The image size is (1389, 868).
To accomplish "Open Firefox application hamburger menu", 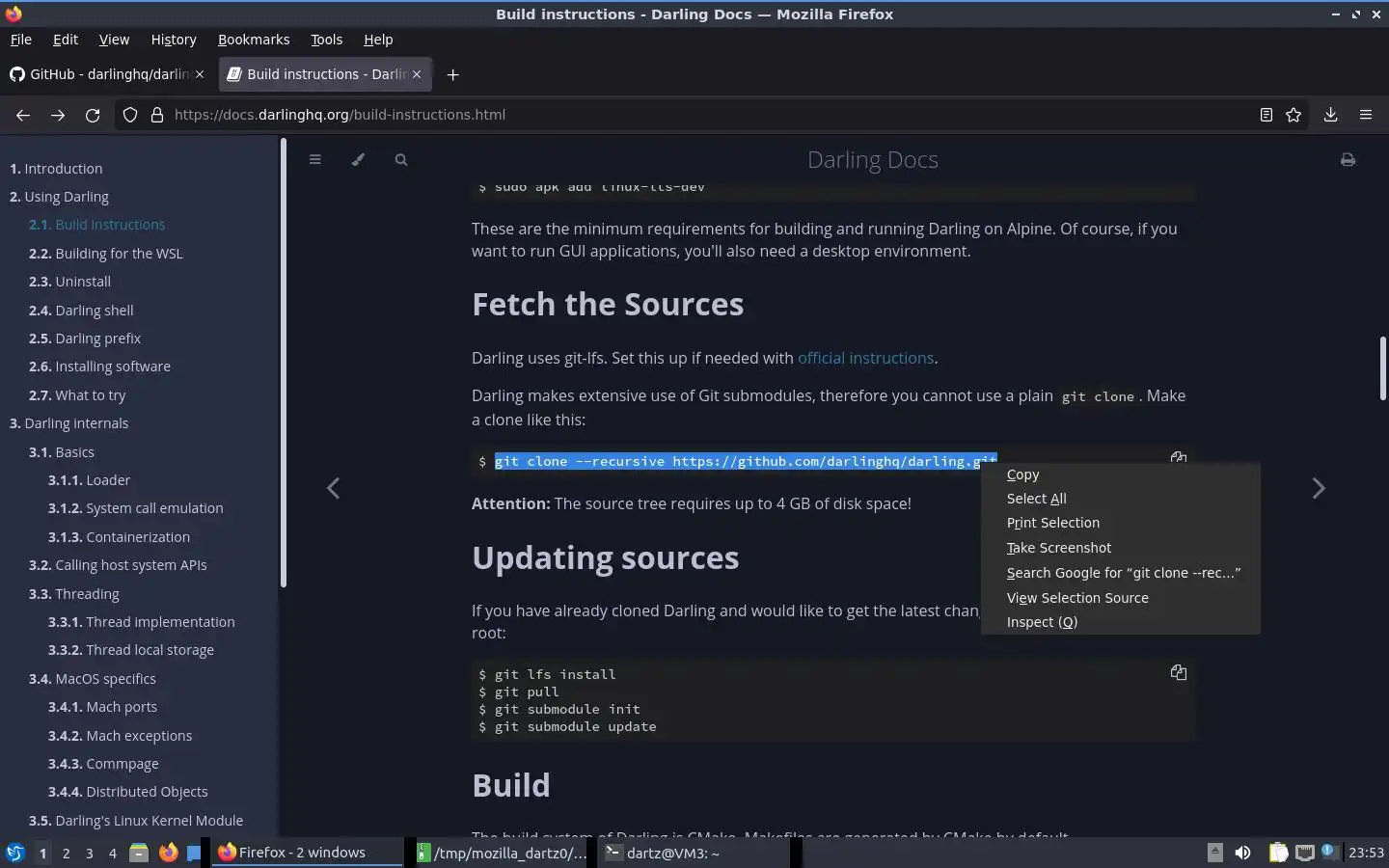I will 1366,115.
